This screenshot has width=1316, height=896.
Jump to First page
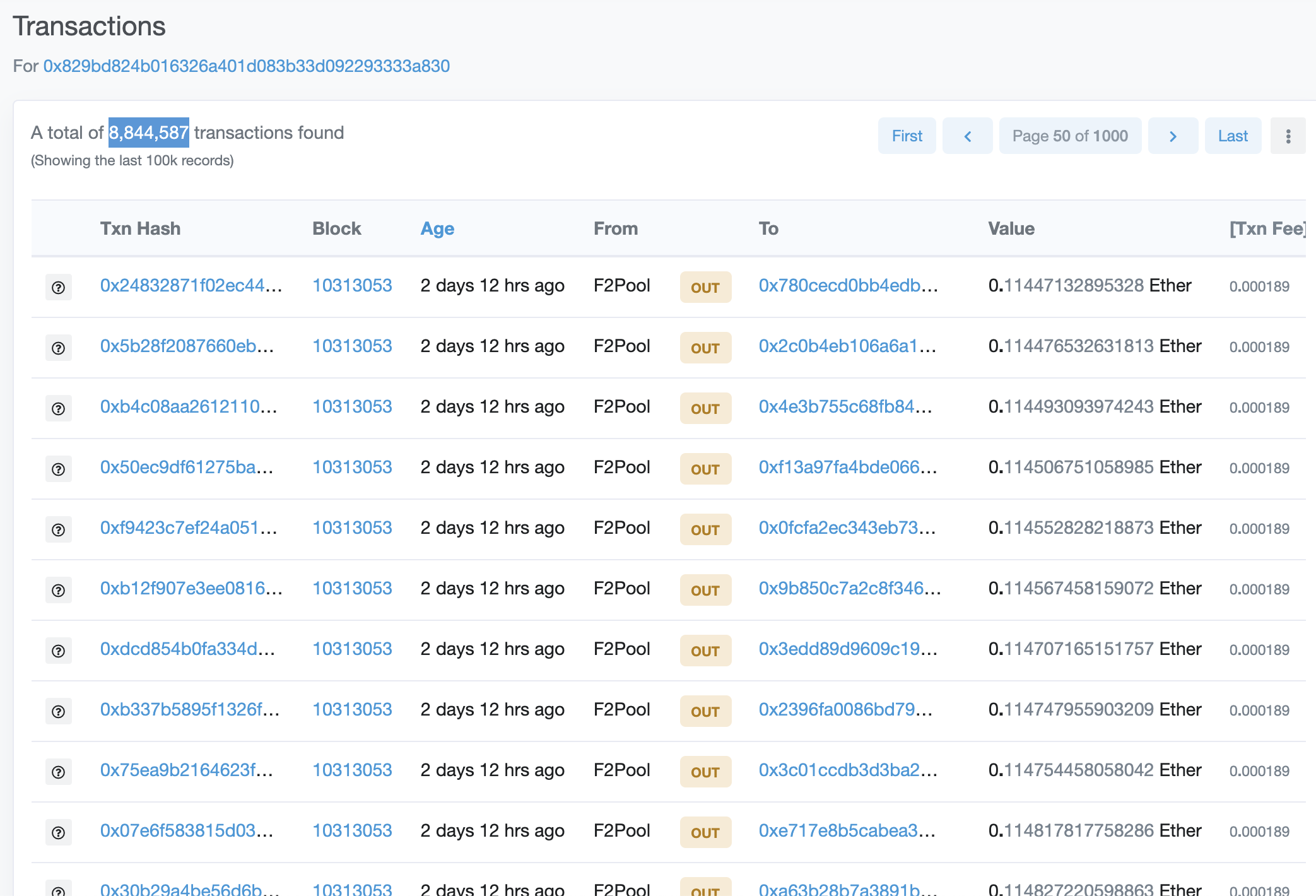[x=907, y=136]
